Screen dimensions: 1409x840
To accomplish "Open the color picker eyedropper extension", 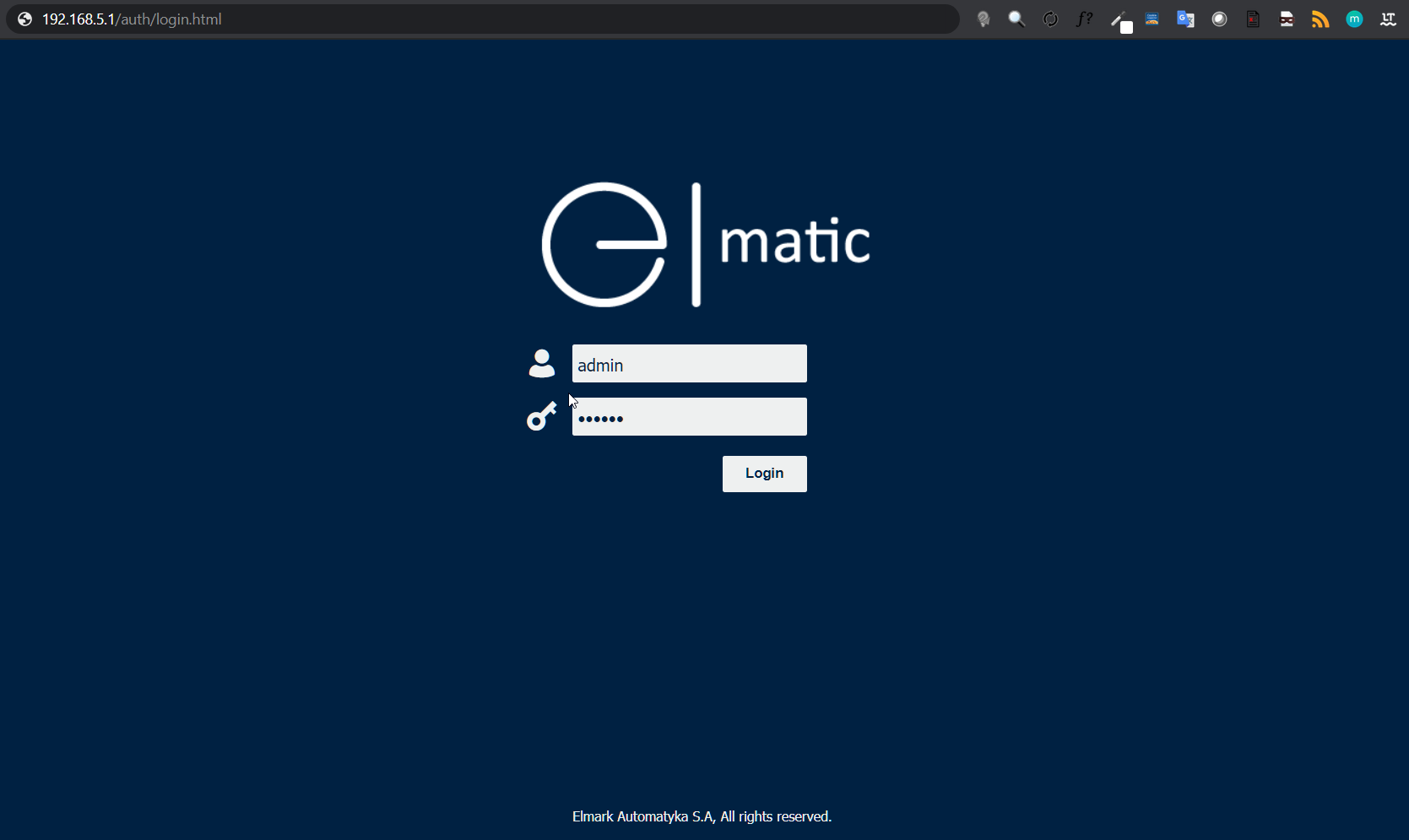I will pyautogui.click(x=1120, y=21).
